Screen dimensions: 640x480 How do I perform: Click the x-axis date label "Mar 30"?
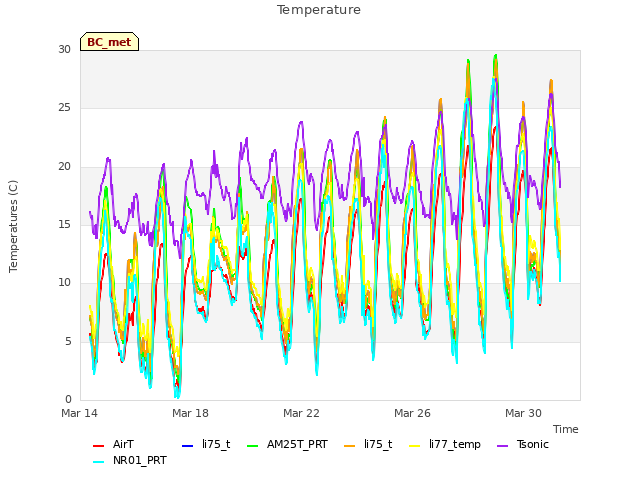pos(523,413)
